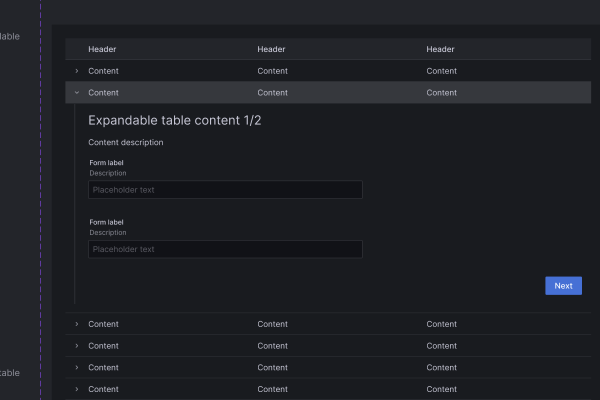
Task: Expand the fourth table row chevron
Action: click(77, 346)
